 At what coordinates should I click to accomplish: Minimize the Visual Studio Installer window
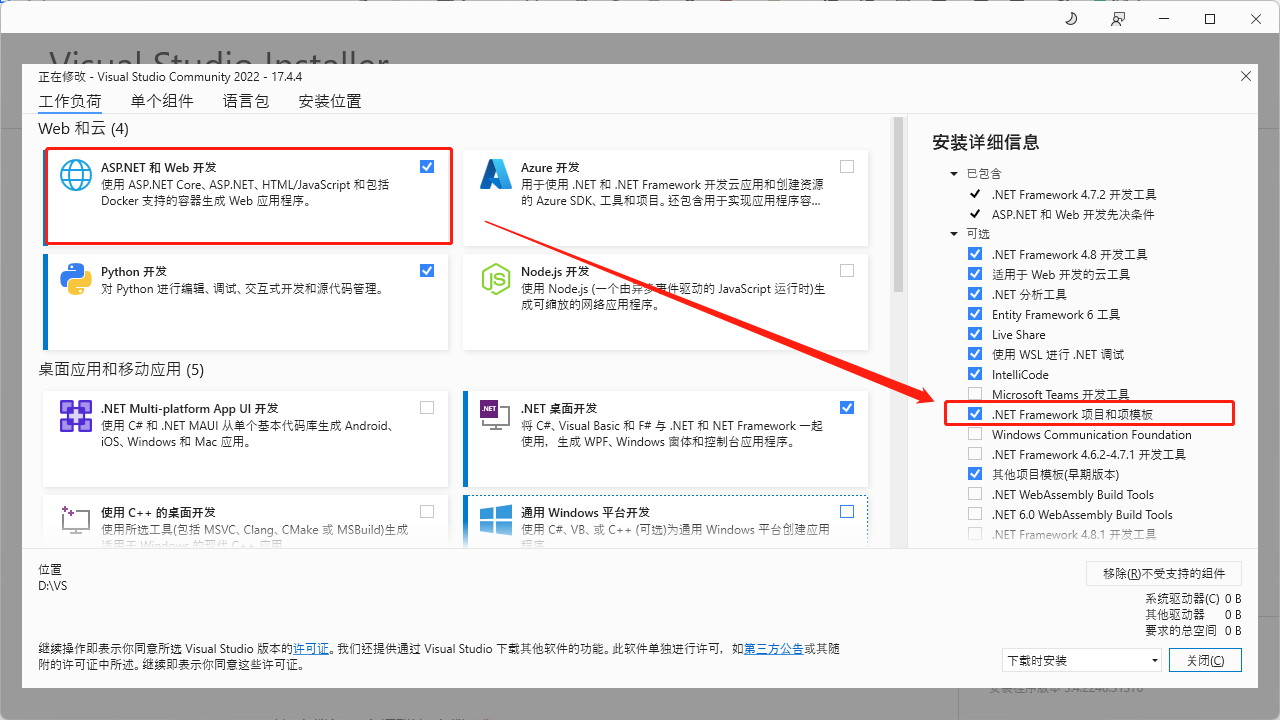tap(1164, 19)
